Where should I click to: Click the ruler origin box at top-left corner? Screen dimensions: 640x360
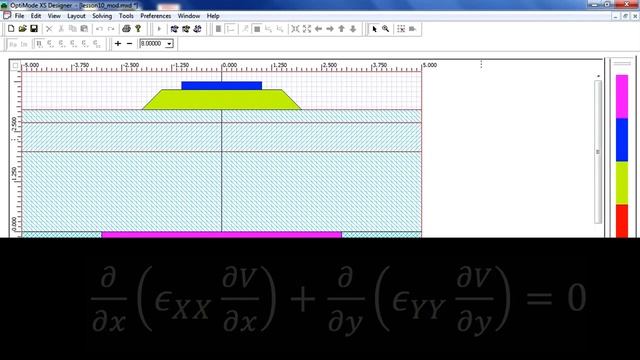pos(16,65)
